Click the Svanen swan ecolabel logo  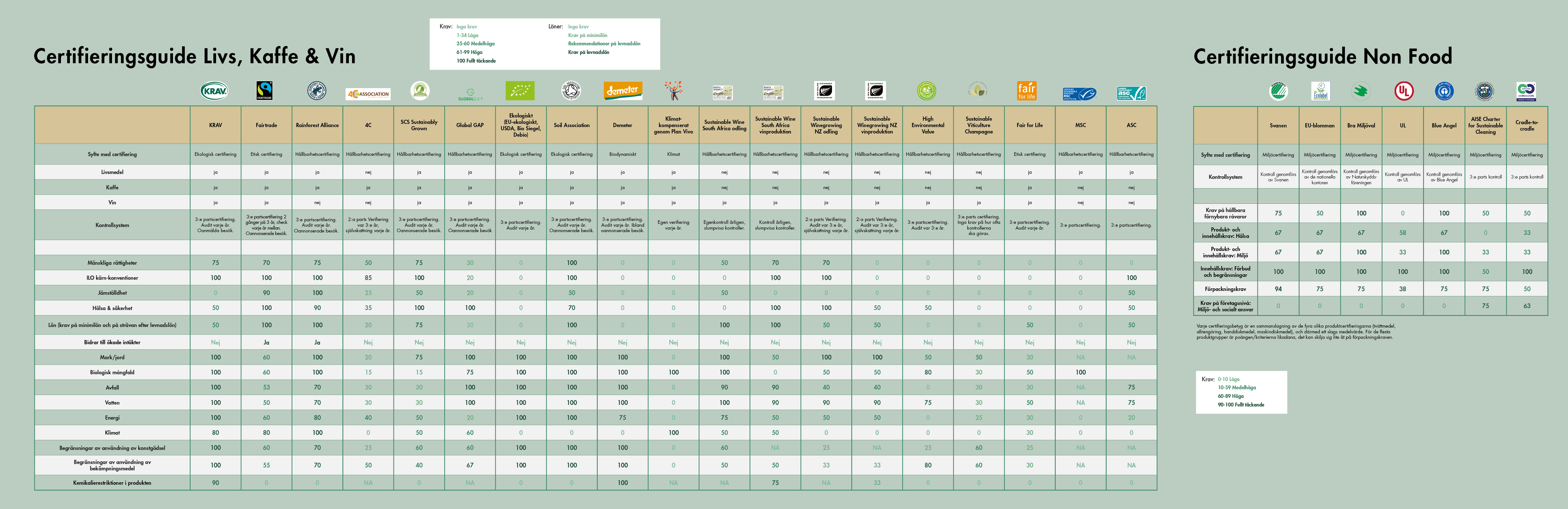pyautogui.click(x=1278, y=91)
